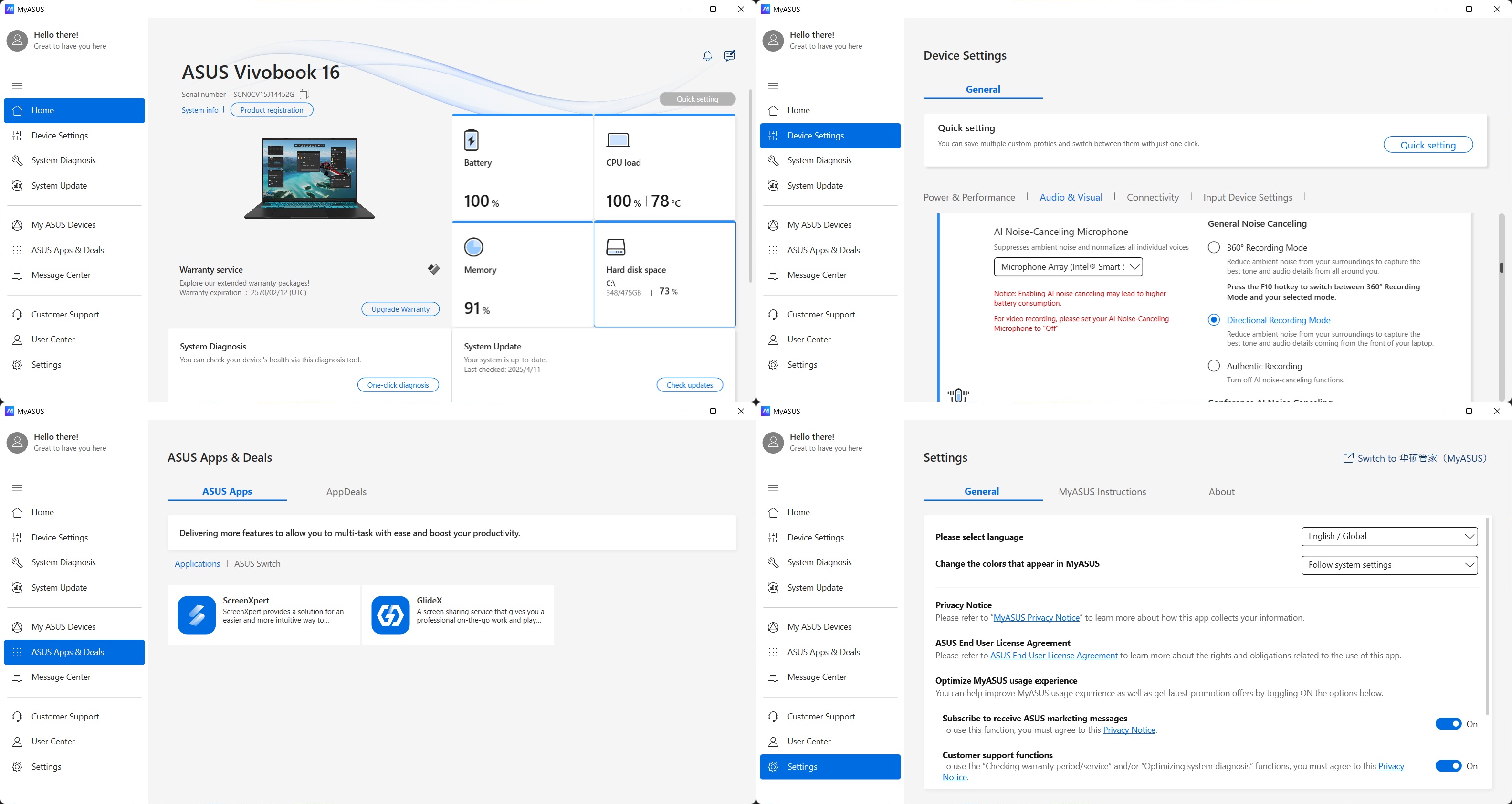This screenshot has height=804, width=1512.
Task: Open the Microphone Array device dropdown
Action: click(1068, 266)
